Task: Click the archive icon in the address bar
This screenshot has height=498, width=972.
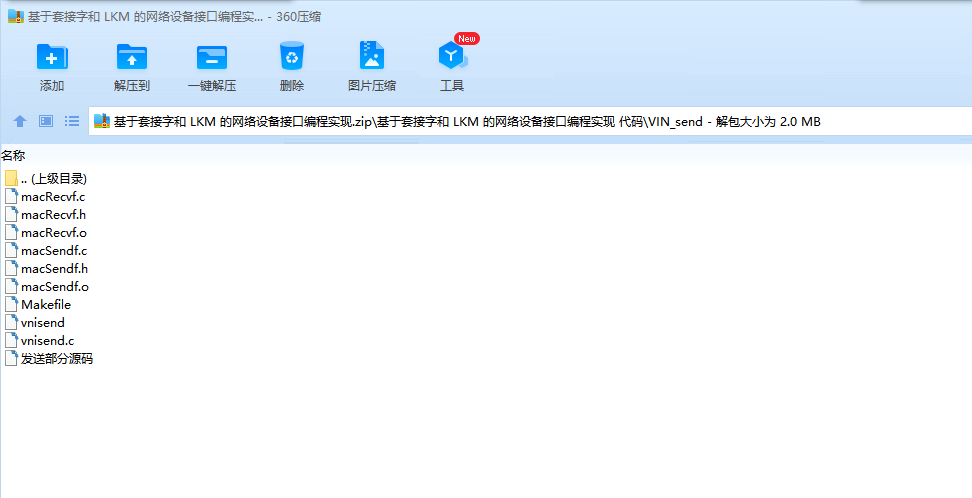Action: (x=102, y=122)
